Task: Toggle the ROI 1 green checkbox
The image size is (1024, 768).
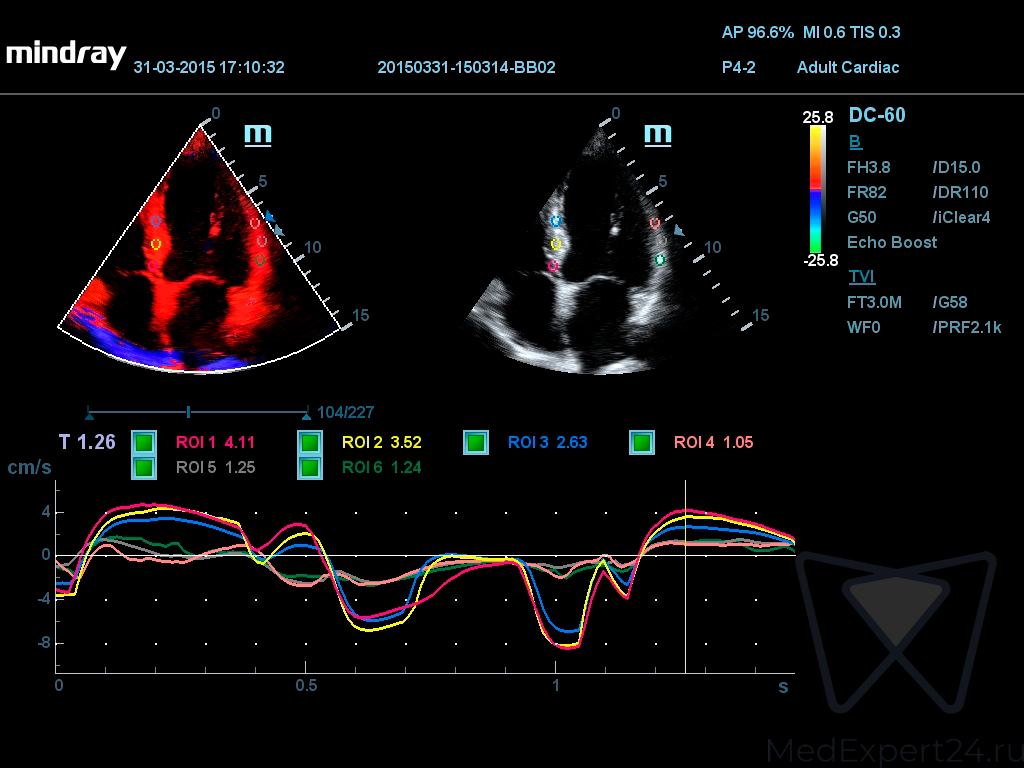Action: click(x=144, y=442)
